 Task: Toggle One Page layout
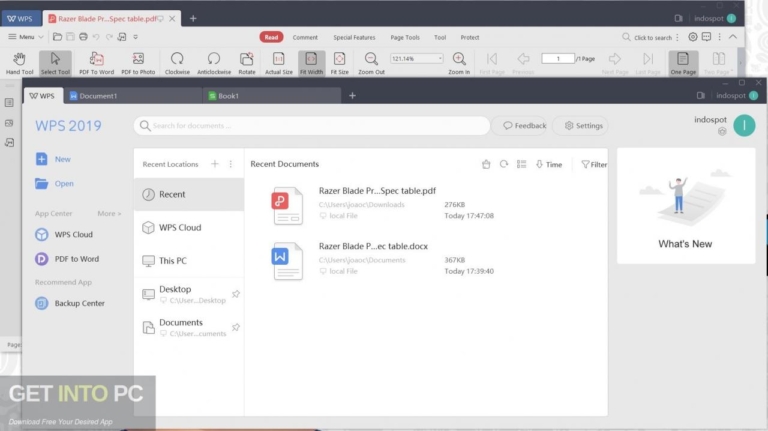pyautogui.click(x=683, y=63)
